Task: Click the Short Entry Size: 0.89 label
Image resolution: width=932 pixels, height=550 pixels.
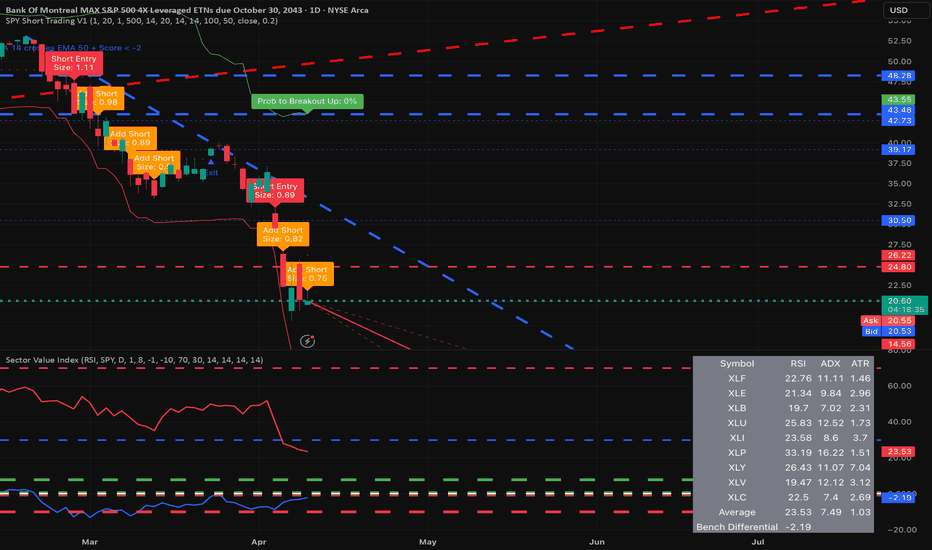Action: [275, 190]
